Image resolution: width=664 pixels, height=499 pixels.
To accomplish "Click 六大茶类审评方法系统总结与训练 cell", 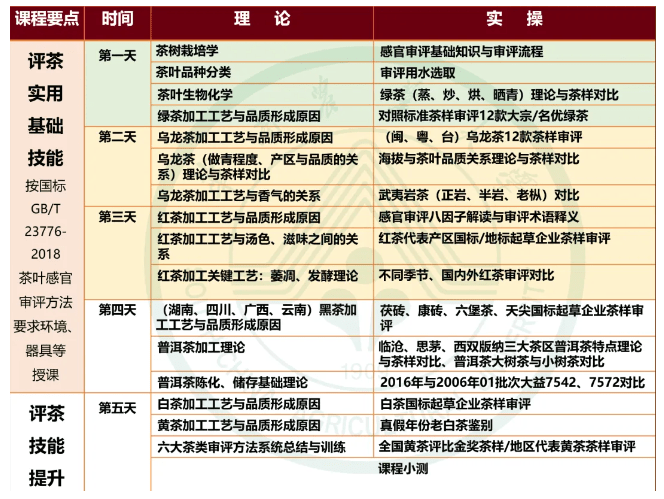I will click(x=262, y=447).
